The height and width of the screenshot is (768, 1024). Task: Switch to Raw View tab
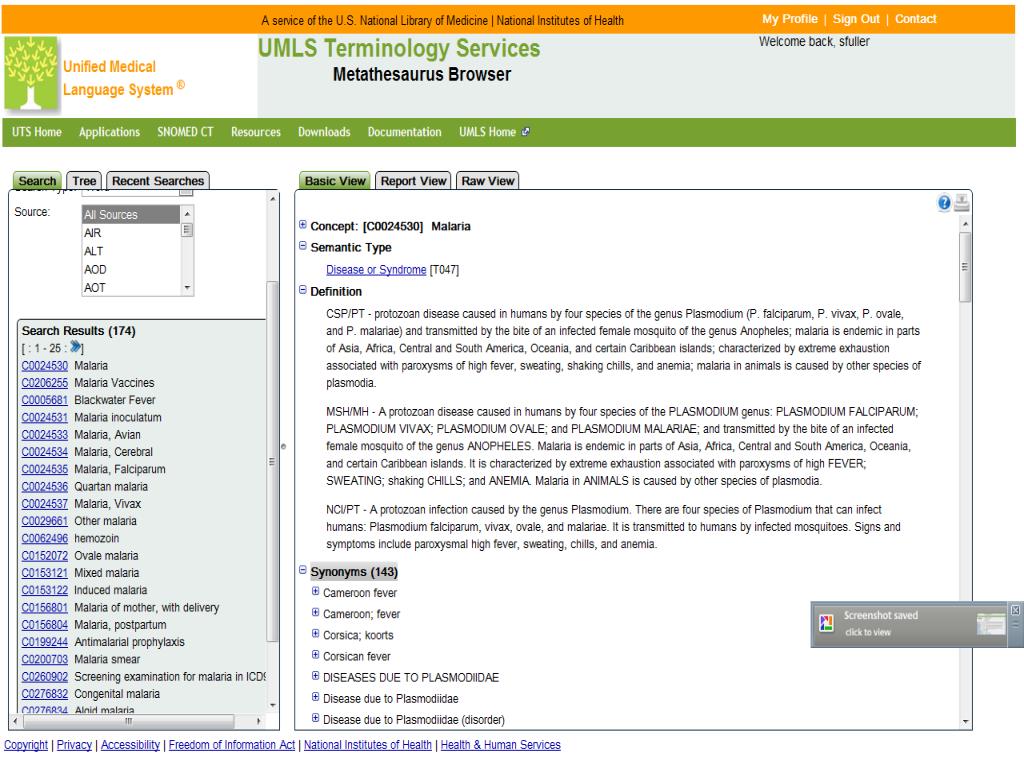click(488, 181)
